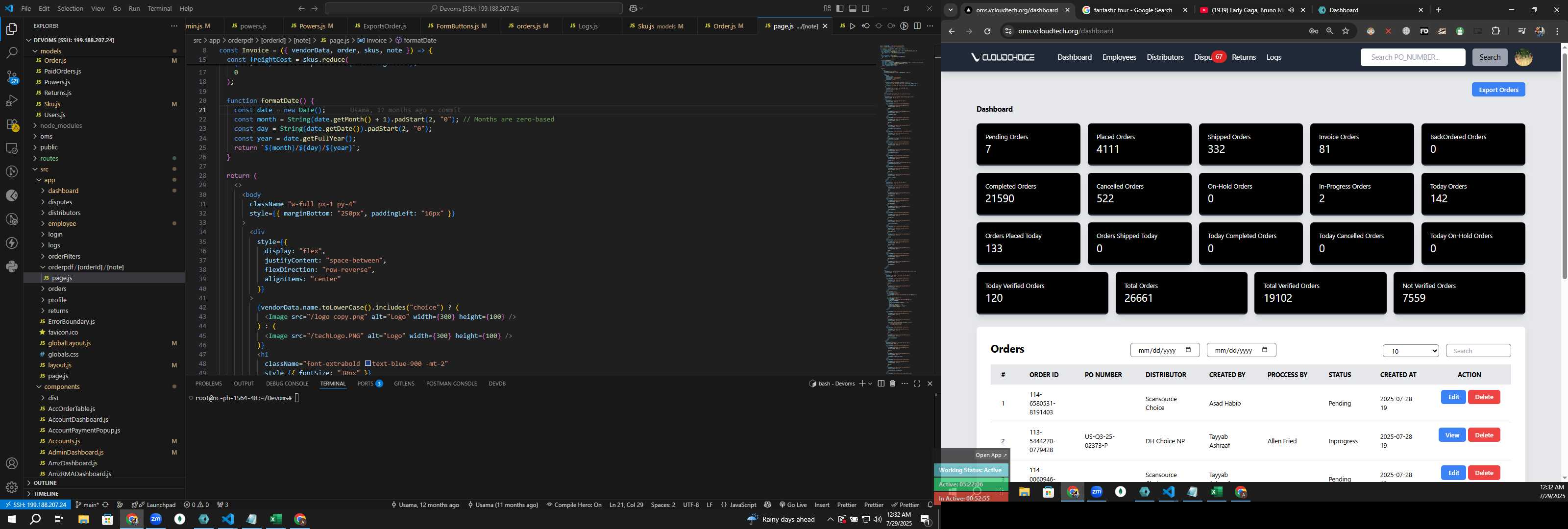This screenshot has height=529, width=1568.
Task: Click the text-blue-900 color swatch in code
Action: click(367, 364)
